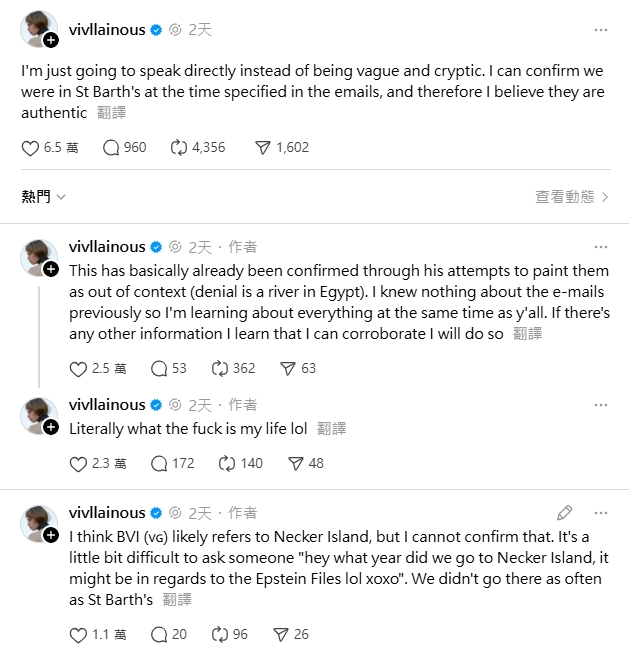Translate the Necker Island reply
The height and width of the screenshot is (656, 629).
click(x=176, y=600)
